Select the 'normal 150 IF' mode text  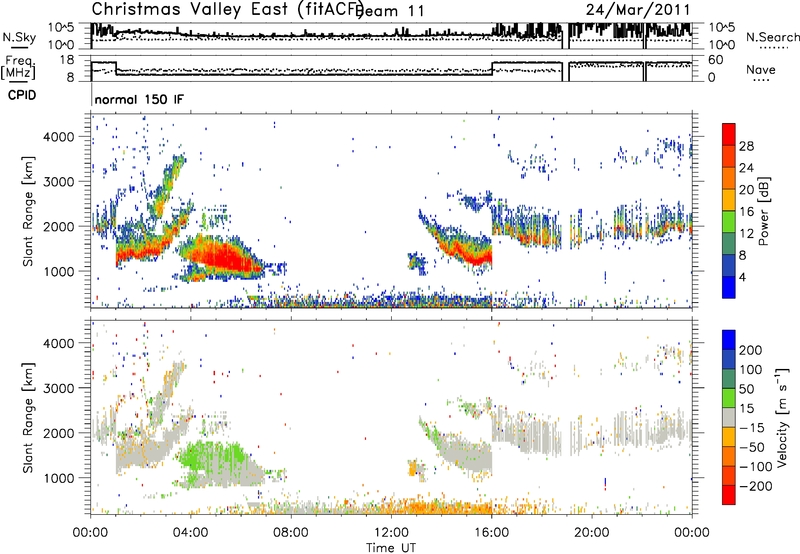139,99
